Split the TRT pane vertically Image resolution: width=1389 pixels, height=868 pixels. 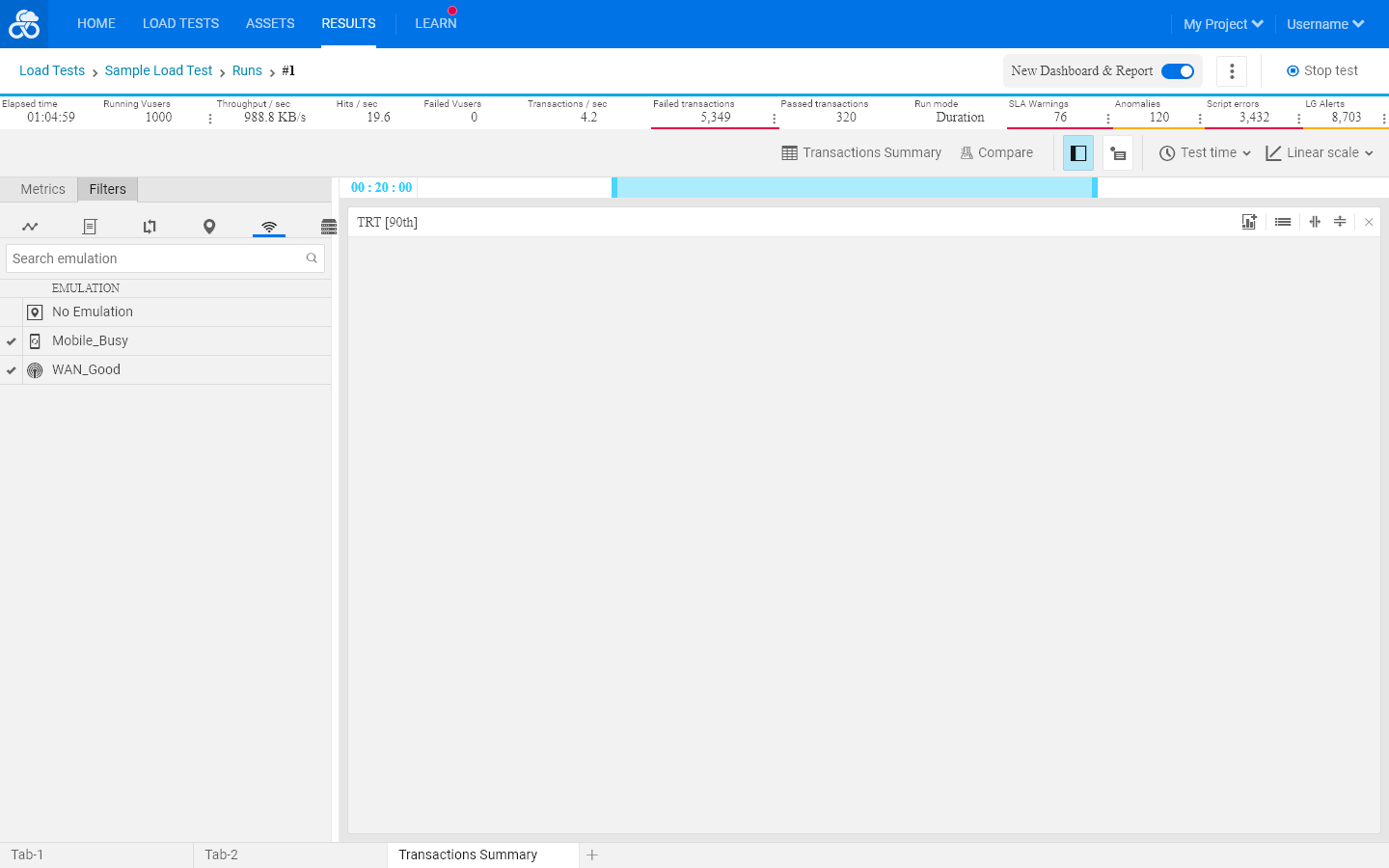pyautogui.click(x=1315, y=222)
